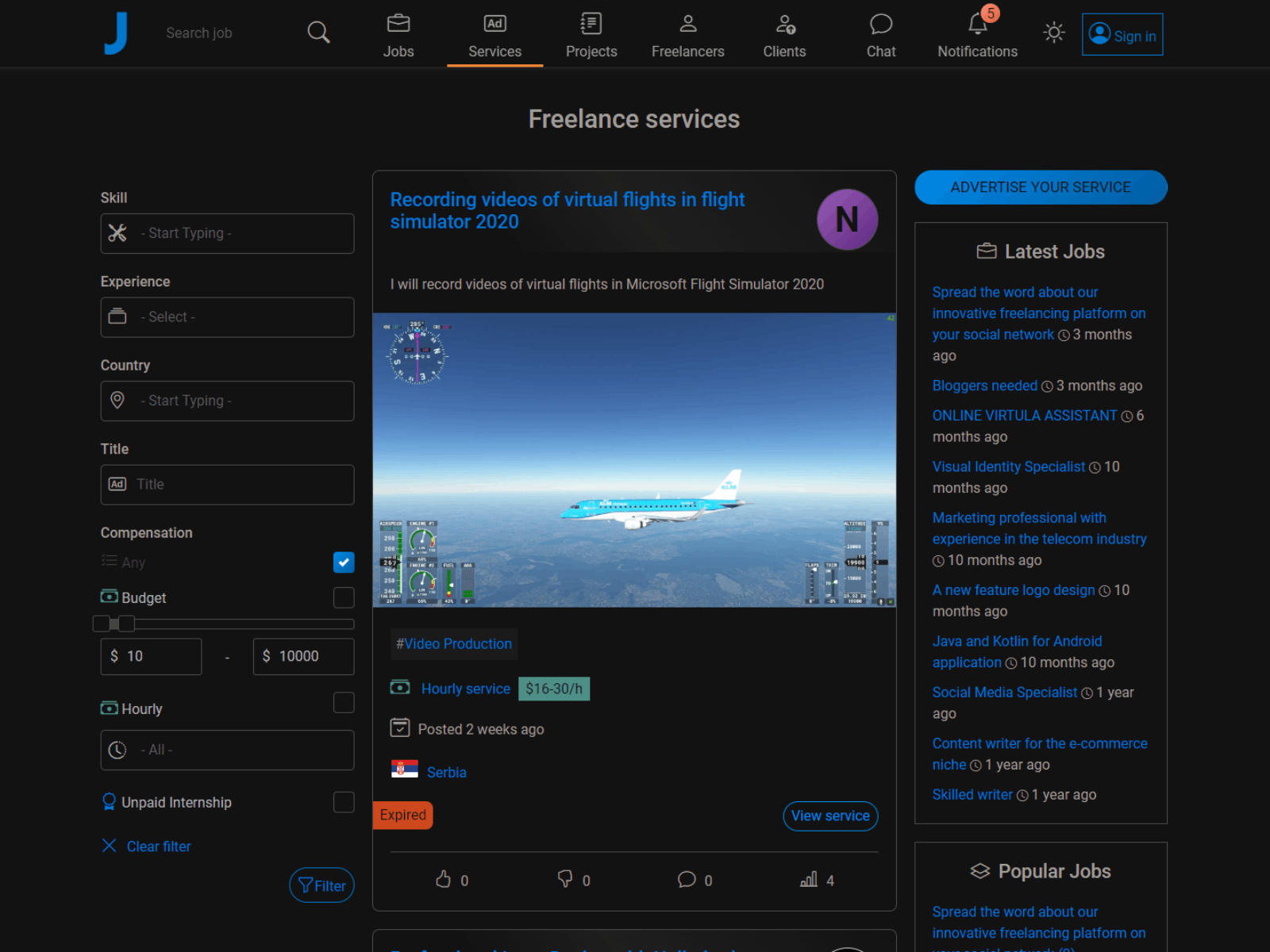Click the #Video Production tag
The height and width of the screenshot is (952, 1270).
454,644
